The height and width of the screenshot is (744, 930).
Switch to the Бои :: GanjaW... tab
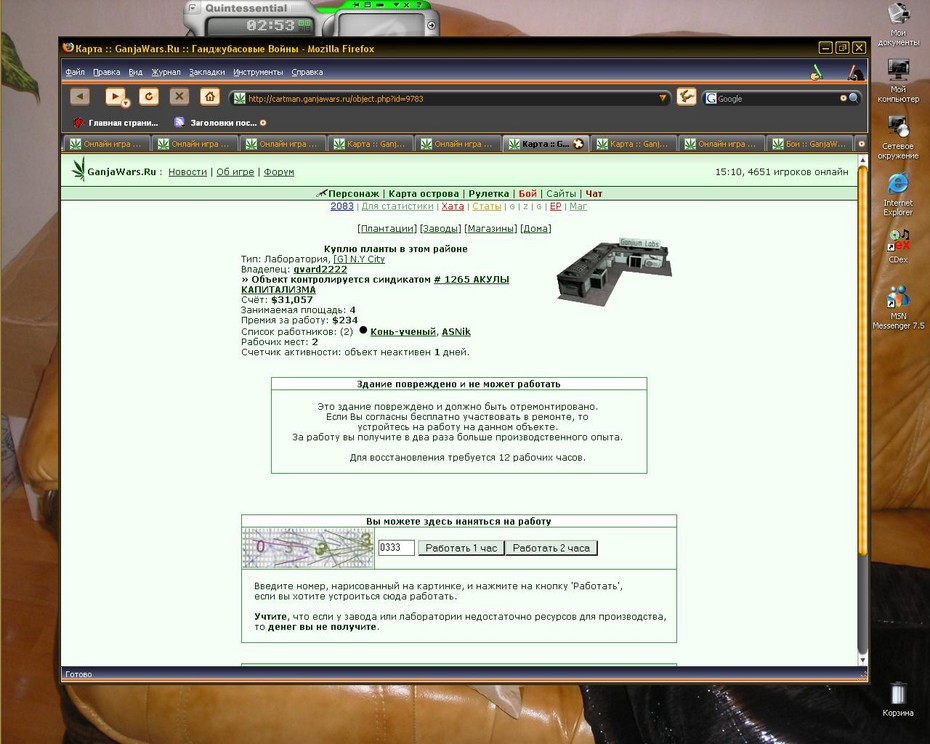coord(810,144)
